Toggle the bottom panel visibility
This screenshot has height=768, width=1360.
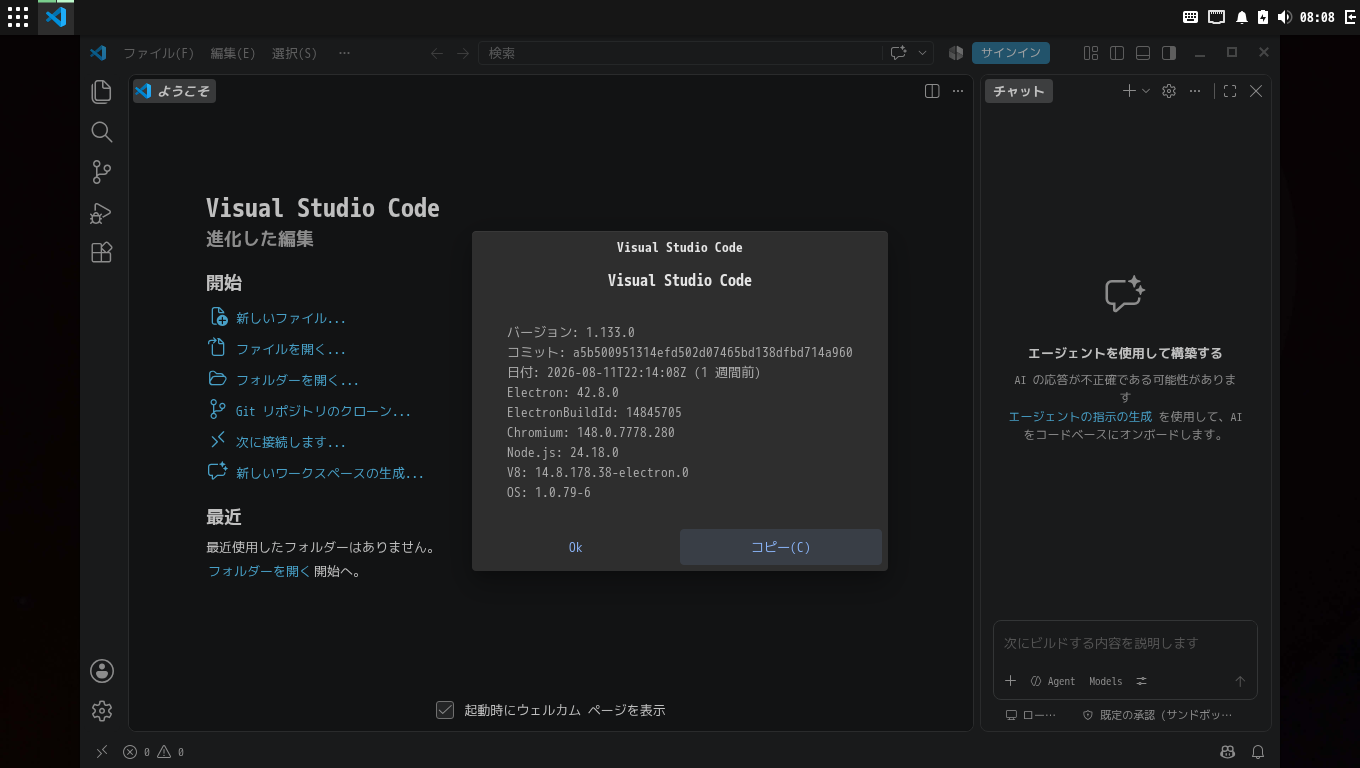click(1143, 53)
